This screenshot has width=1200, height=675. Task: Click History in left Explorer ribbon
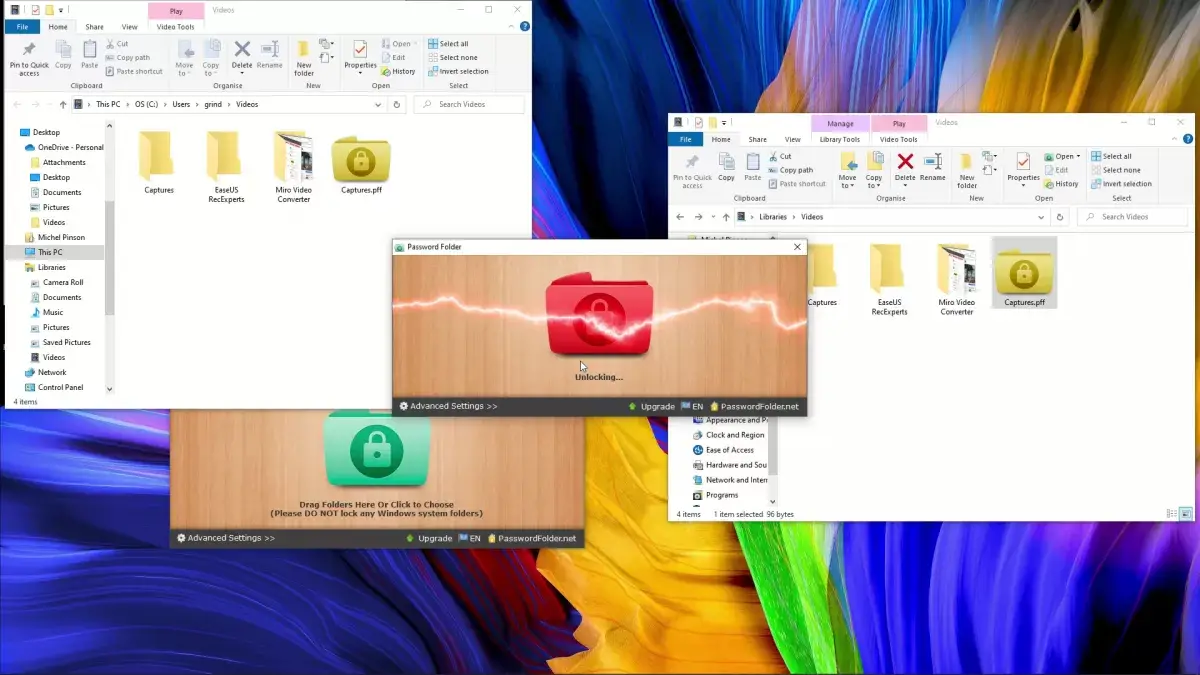point(398,72)
